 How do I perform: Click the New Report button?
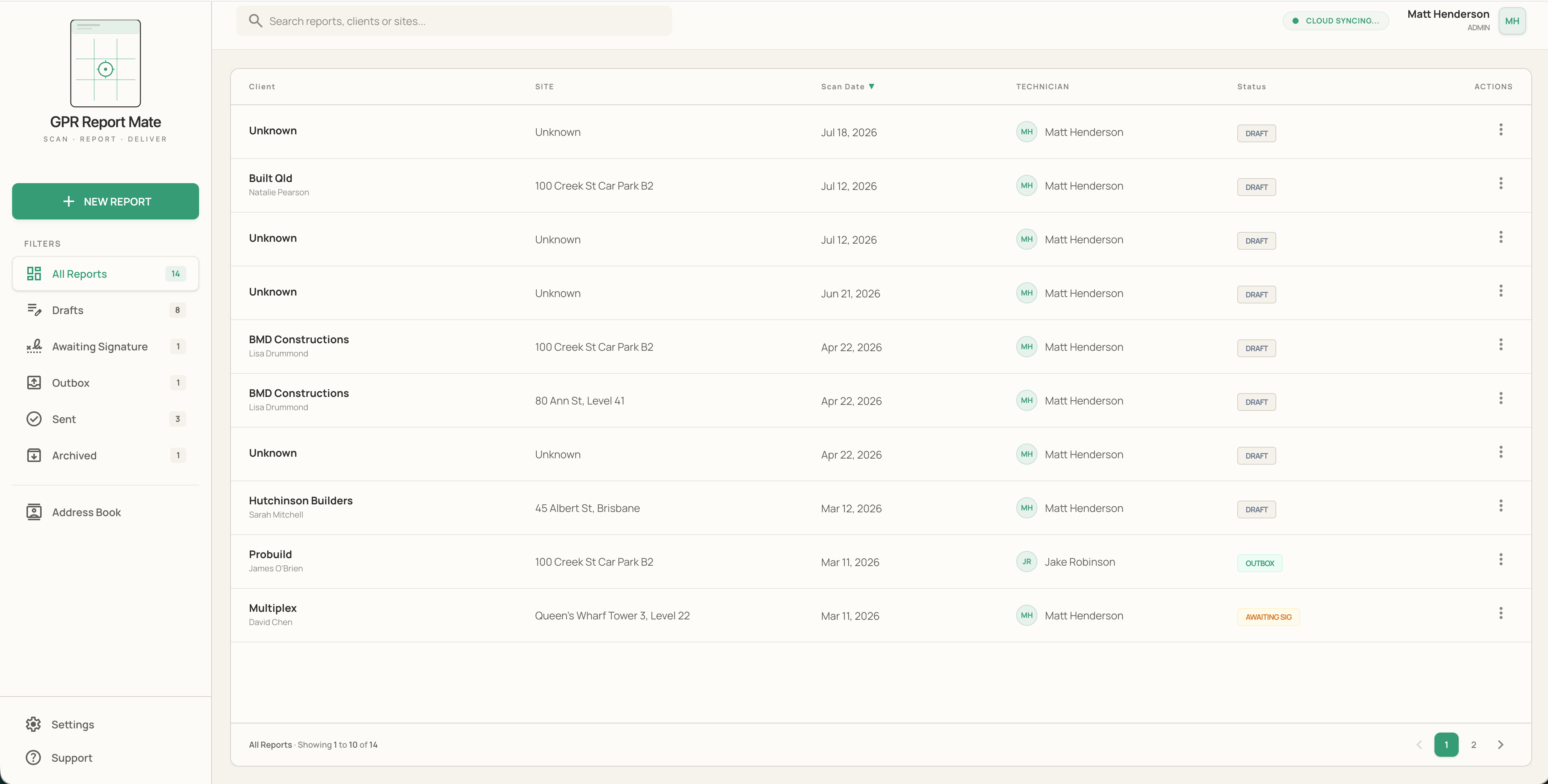pos(105,201)
